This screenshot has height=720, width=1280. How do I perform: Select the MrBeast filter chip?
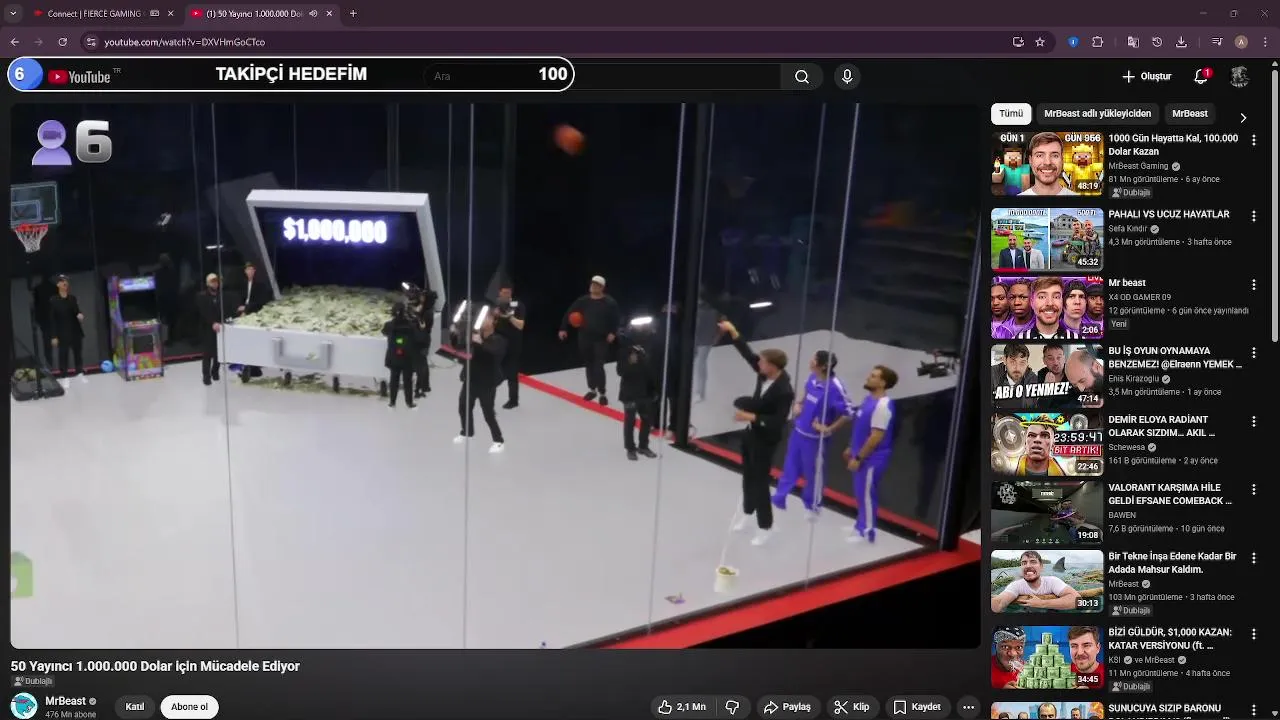tap(1190, 114)
